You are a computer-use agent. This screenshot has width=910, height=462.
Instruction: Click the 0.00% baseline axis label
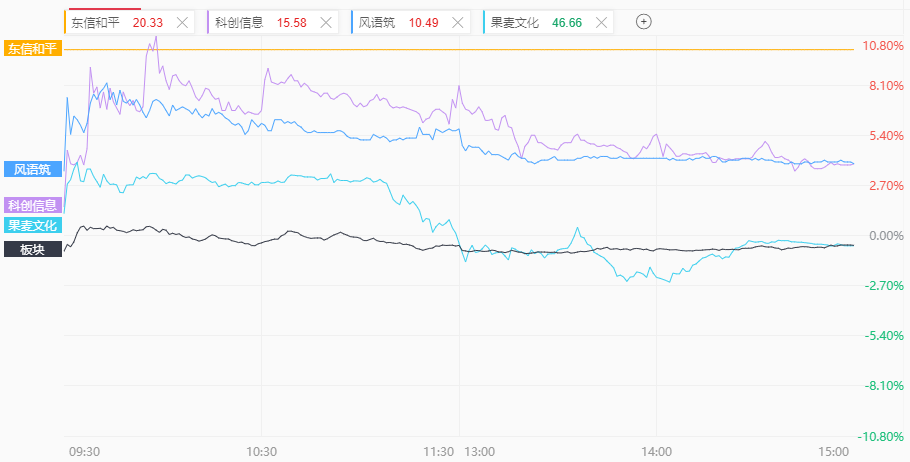(885, 235)
